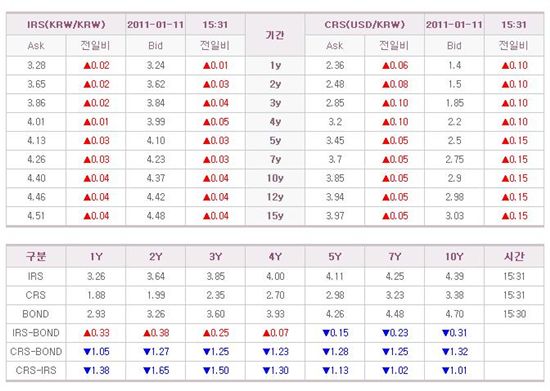The height and width of the screenshot is (391, 550).
Task: Select the 1y period row label
Action: (x=275, y=66)
